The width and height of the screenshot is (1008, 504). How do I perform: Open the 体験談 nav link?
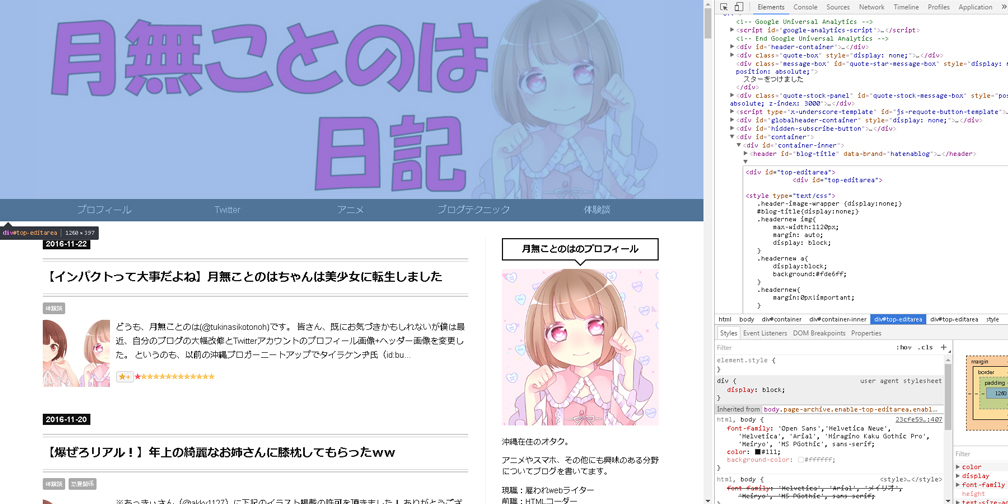pyautogui.click(x=597, y=210)
